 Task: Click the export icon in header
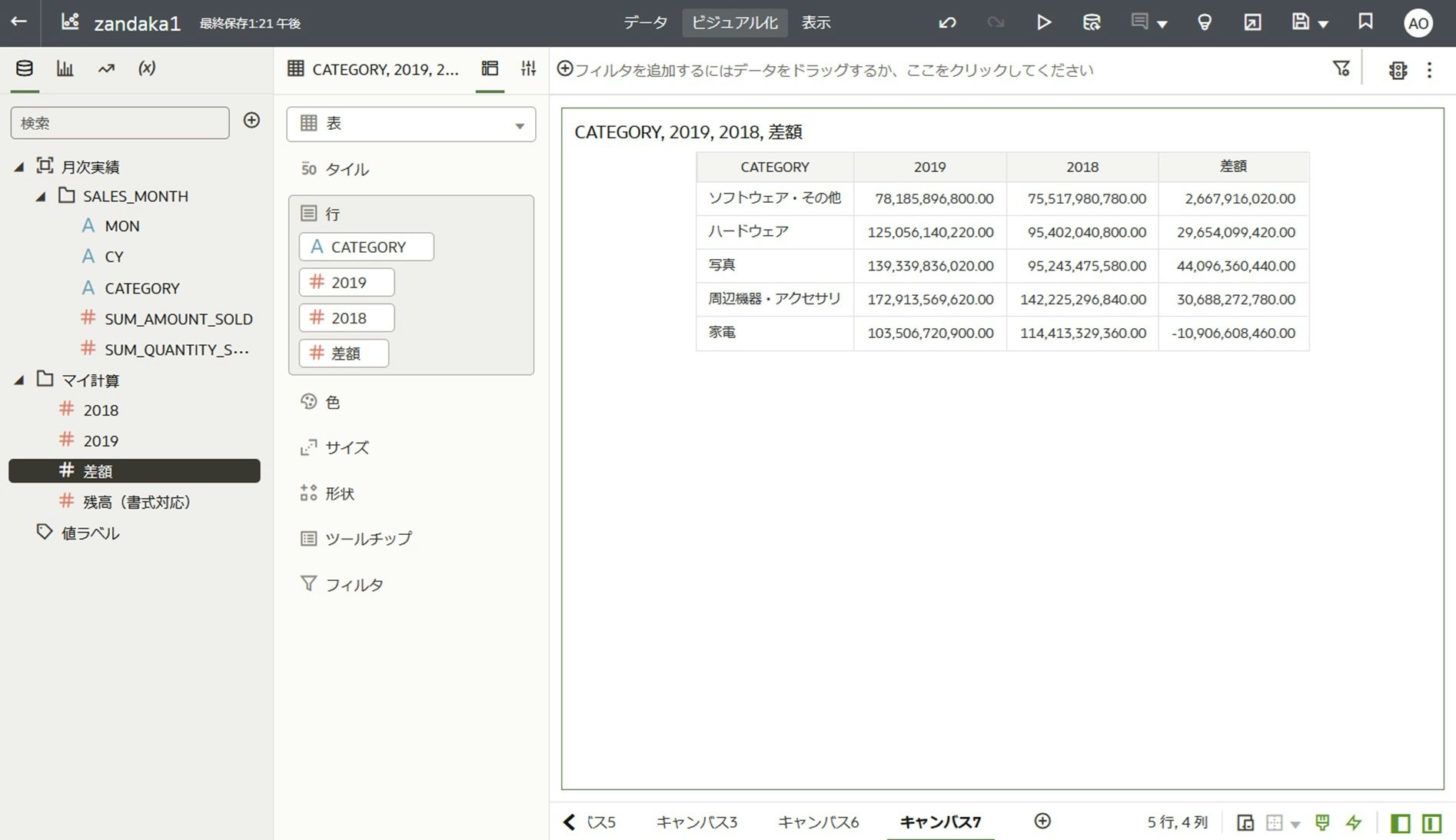(1252, 23)
